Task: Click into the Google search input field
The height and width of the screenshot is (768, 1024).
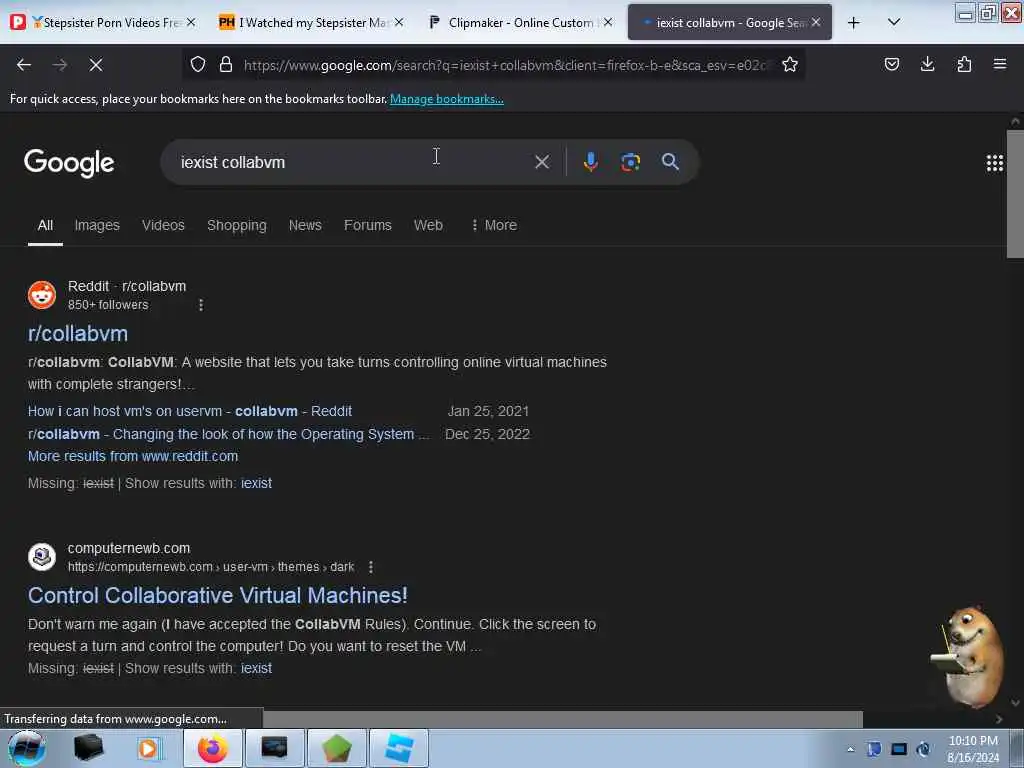Action: click(x=353, y=162)
